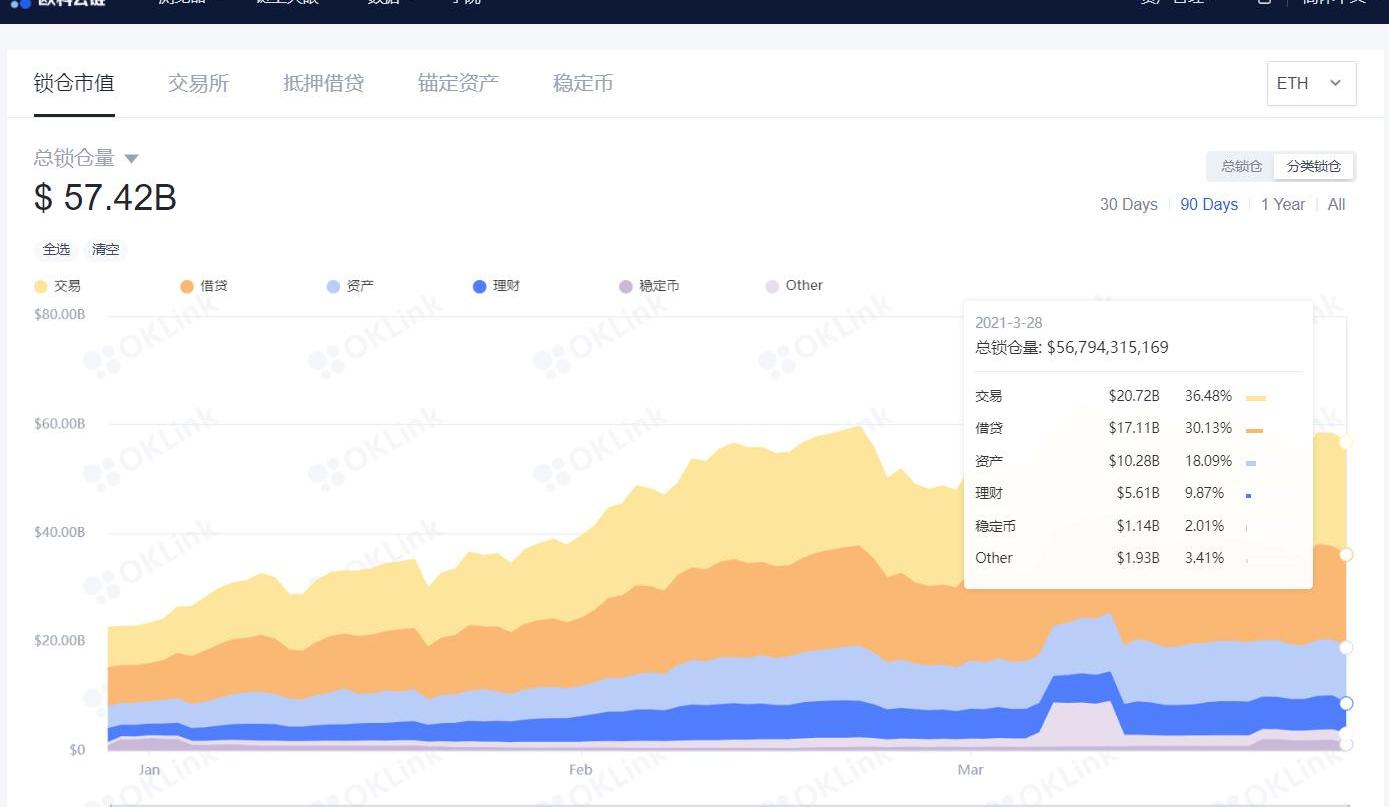Click the Mar axis label
Screen dimensions: 1389x807
coord(970,770)
